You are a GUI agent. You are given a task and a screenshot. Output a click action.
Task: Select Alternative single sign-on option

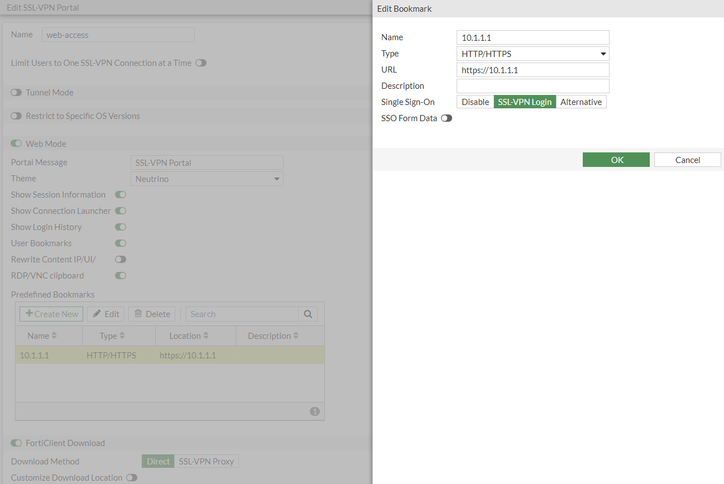pos(581,102)
